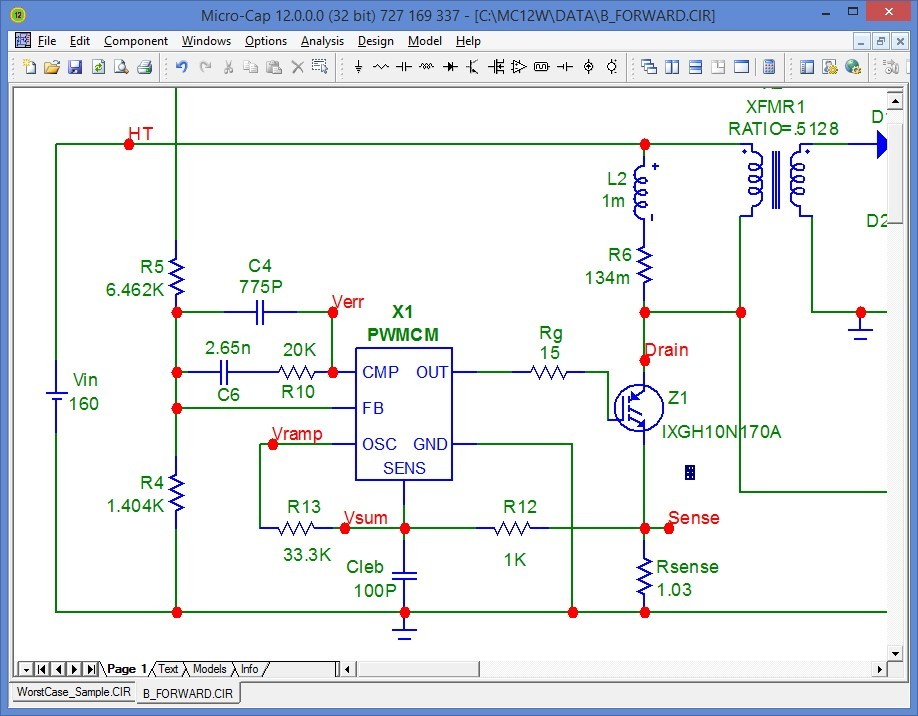Select the Diode component tool
918x716 pixels.
pyautogui.click(x=450, y=67)
